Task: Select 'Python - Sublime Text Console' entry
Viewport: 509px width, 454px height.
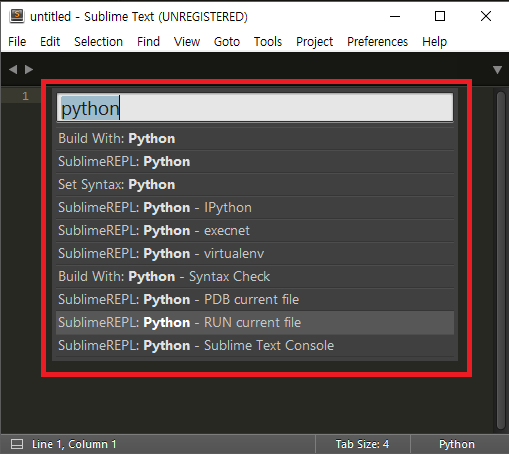Action: pyautogui.click(x=255, y=346)
